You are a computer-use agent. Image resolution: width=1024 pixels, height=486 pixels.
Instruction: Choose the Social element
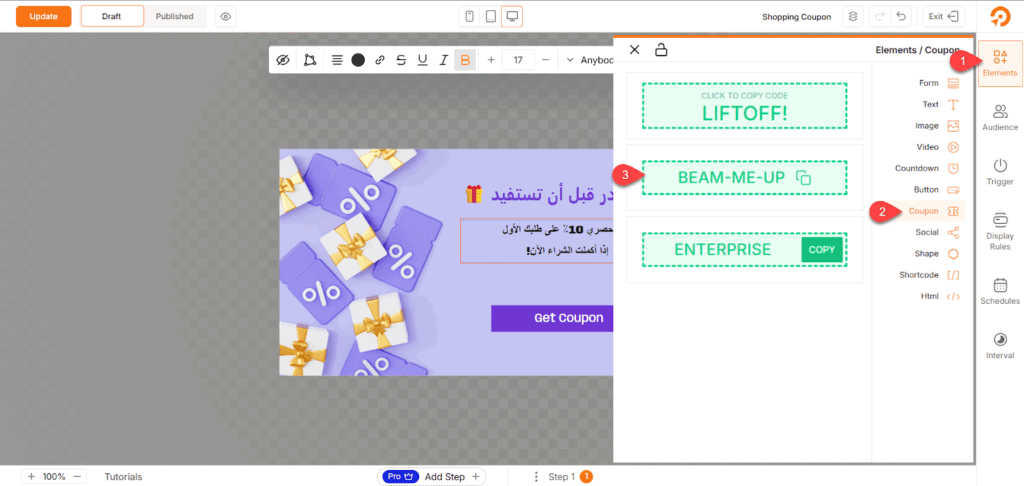pos(936,232)
